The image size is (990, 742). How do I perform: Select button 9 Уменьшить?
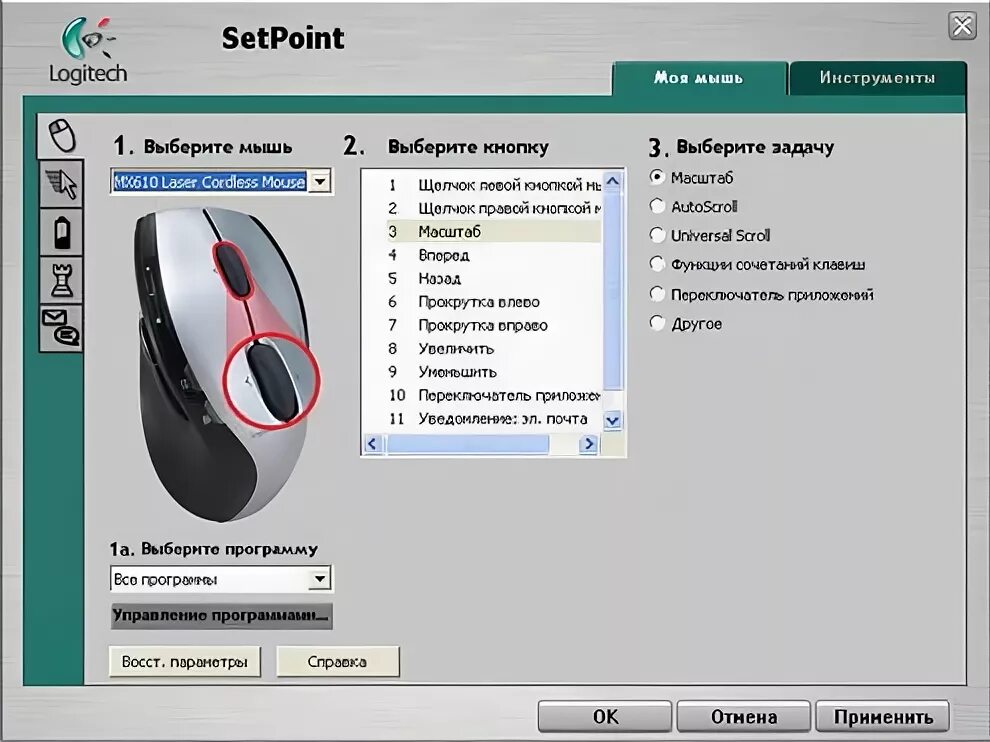pos(494,372)
